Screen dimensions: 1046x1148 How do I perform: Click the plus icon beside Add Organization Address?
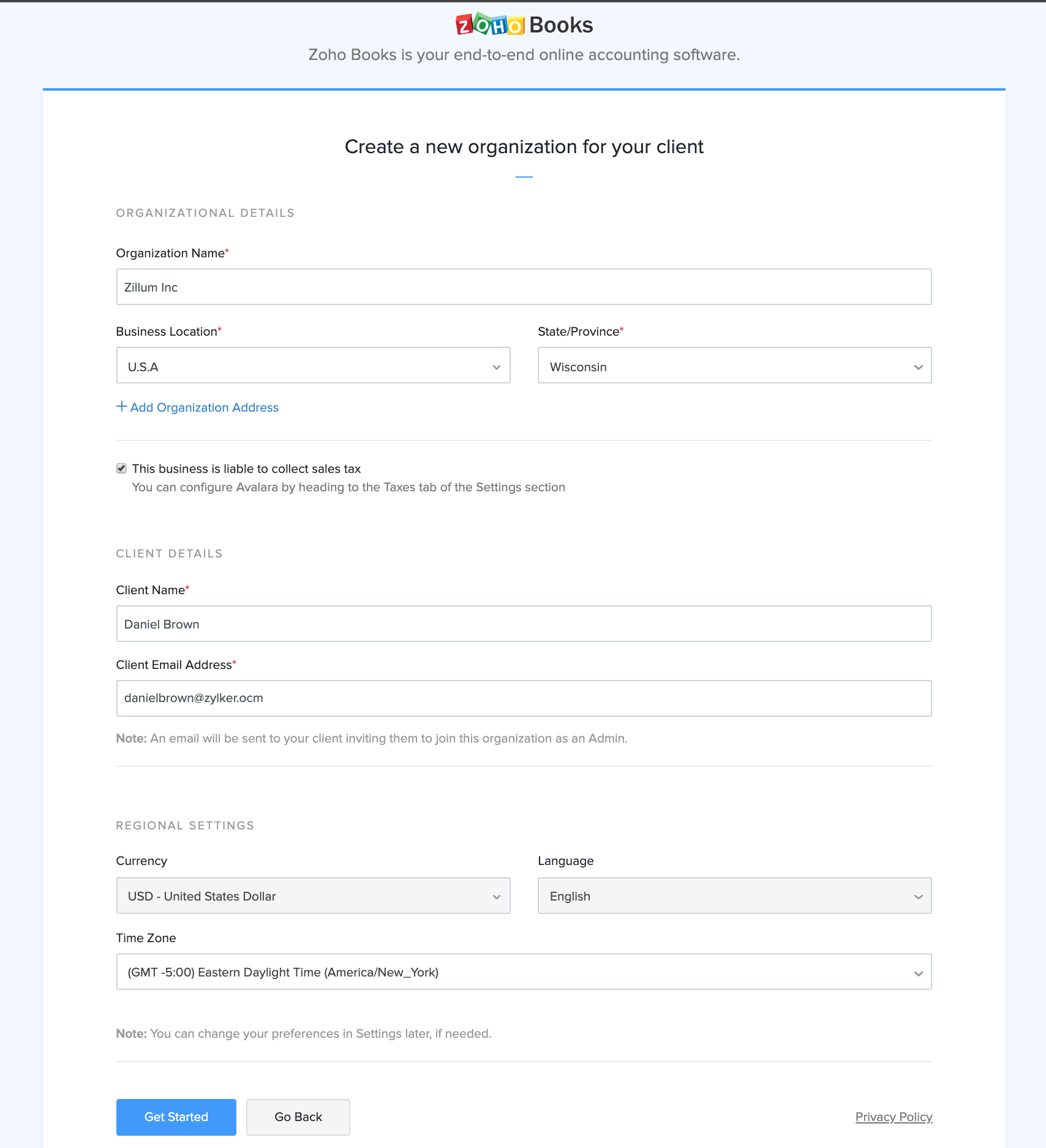121,406
